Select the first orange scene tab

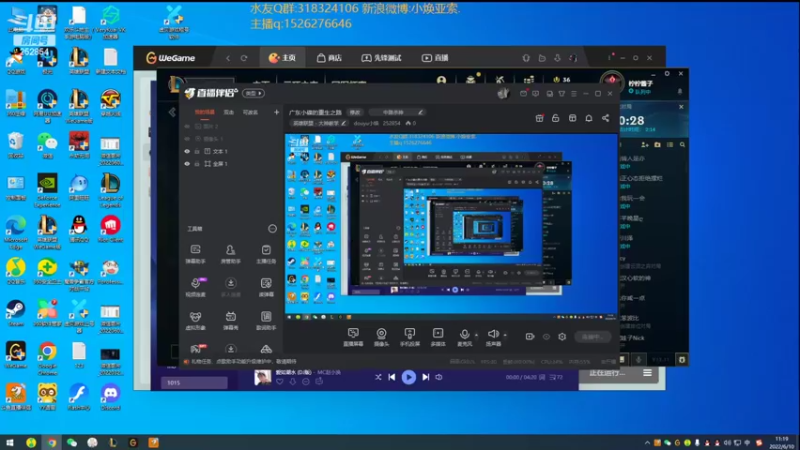pos(205,112)
